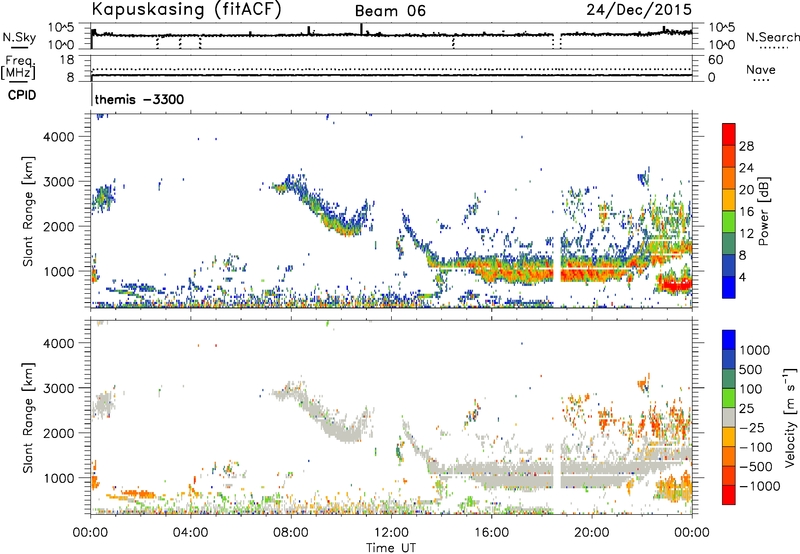Click the solid frequency line in Freq panel
The height and width of the screenshot is (554, 800).
[391, 75]
